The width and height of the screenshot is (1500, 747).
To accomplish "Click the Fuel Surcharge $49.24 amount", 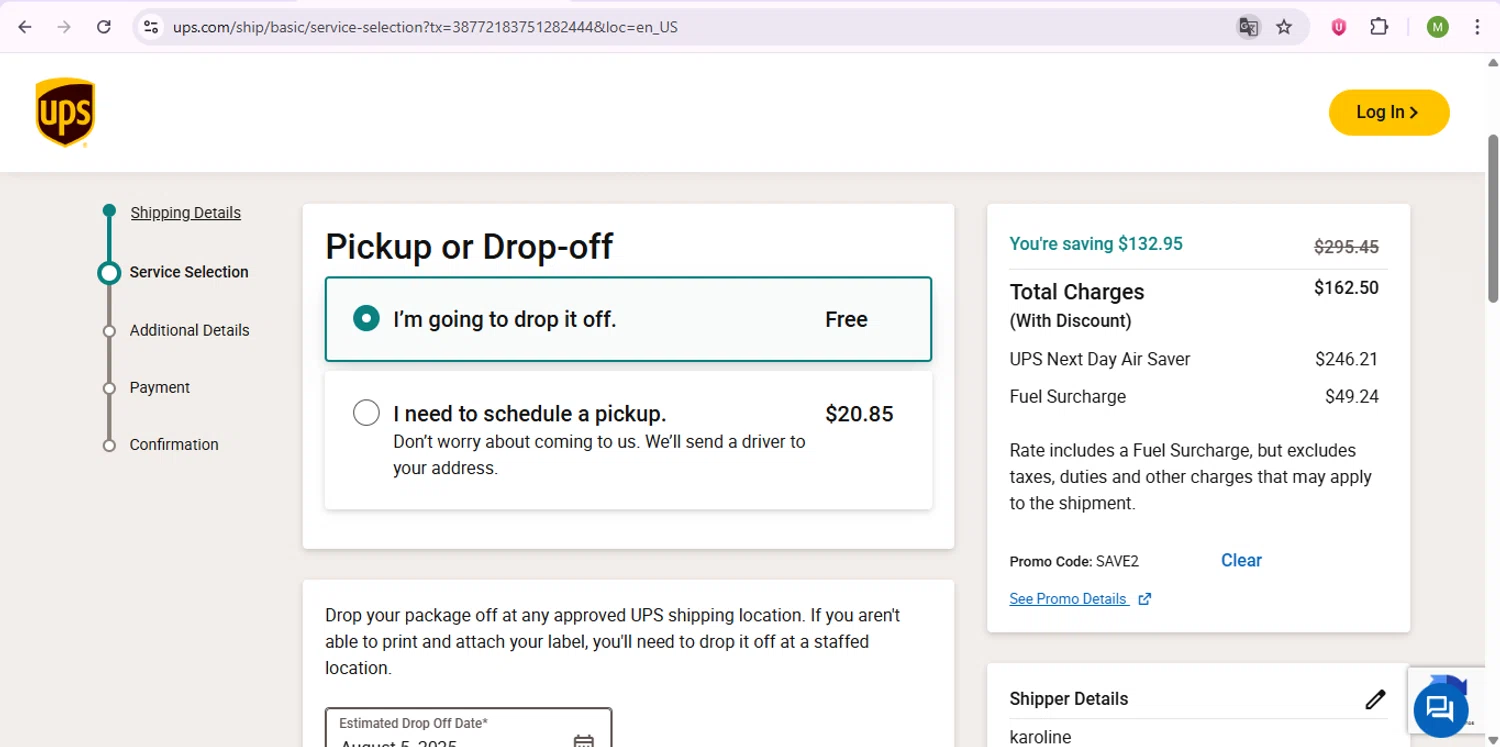I will 1352,397.
